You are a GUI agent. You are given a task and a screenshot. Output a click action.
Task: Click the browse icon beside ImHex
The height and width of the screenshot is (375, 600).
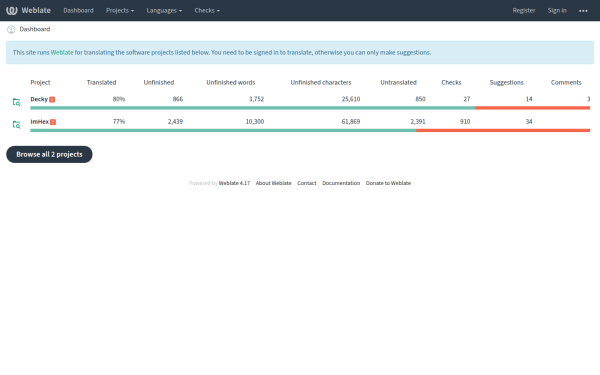[x=16, y=125]
